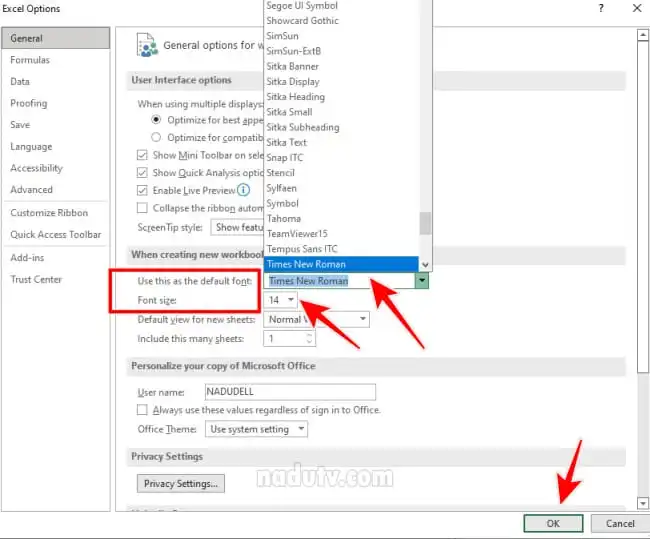This screenshot has width=650, height=539.
Task: Click the OK button
Action: point(553,523)
